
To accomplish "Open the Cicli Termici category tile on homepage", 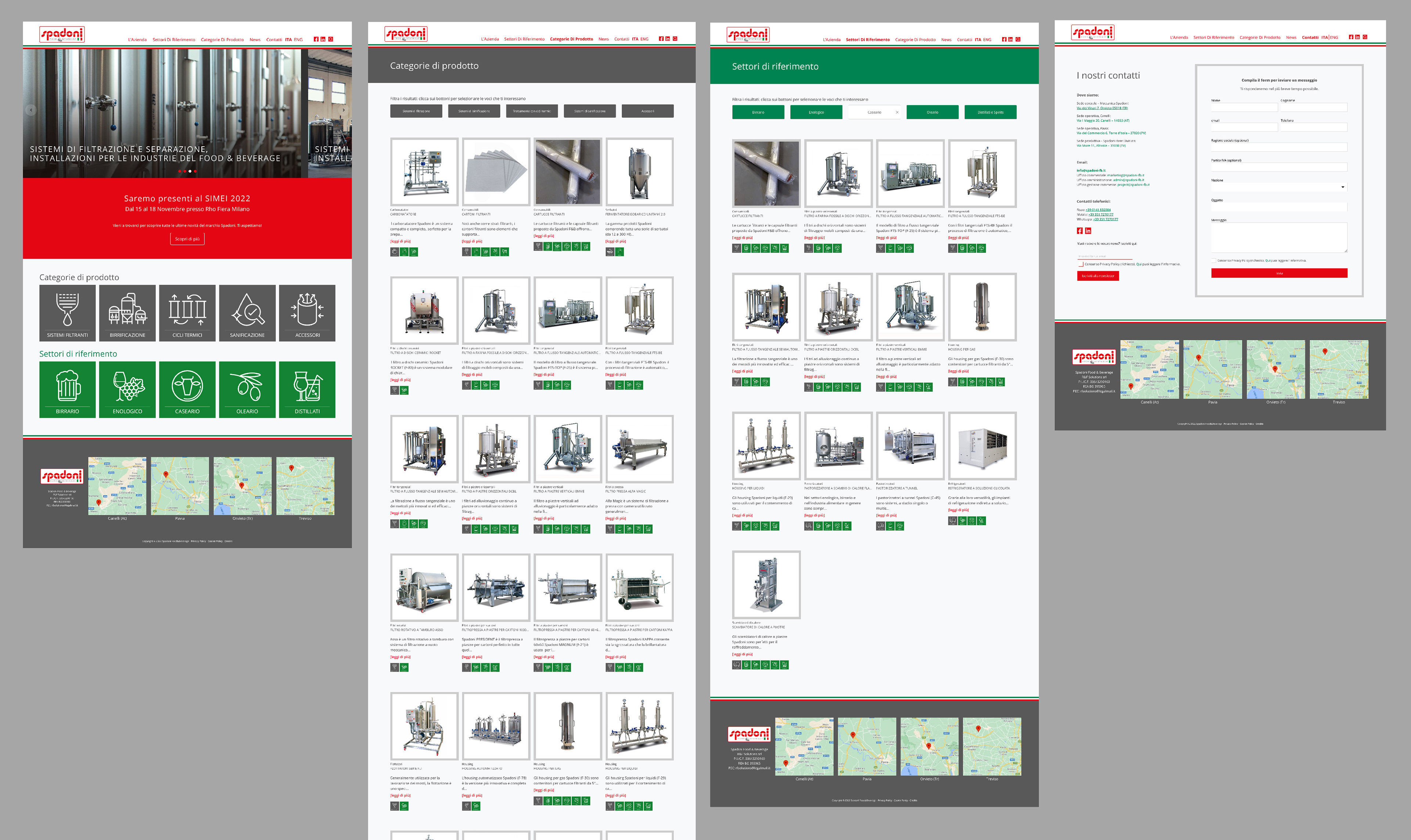I will [187, 313].
